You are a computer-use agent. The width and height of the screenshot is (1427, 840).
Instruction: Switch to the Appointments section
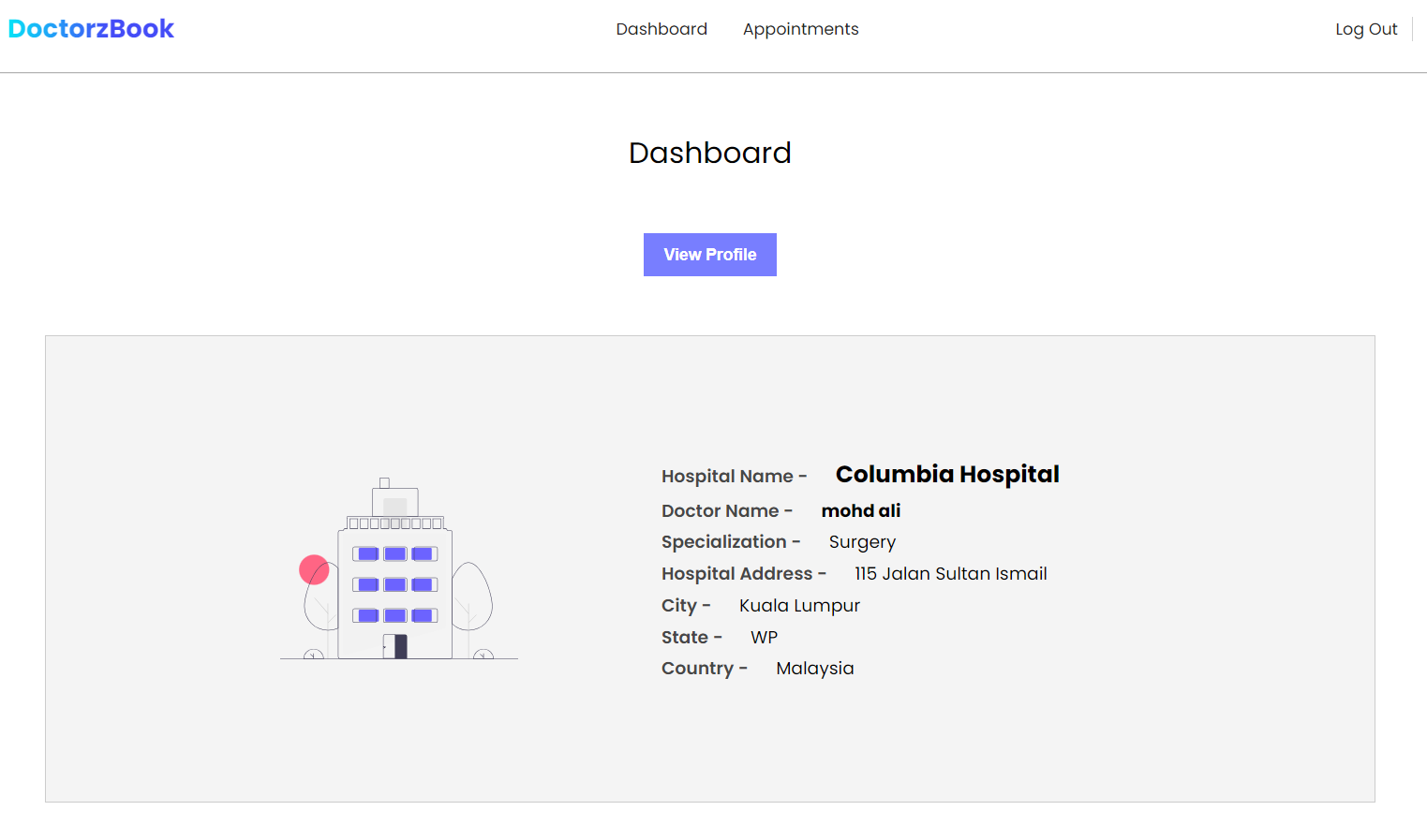point(800,29)
